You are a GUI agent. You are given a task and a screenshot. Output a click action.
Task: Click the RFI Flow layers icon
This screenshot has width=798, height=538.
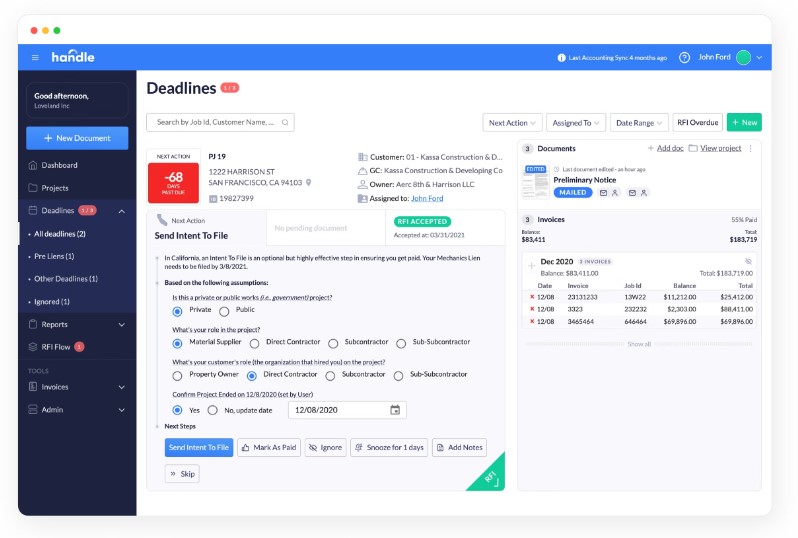(33, 347)
